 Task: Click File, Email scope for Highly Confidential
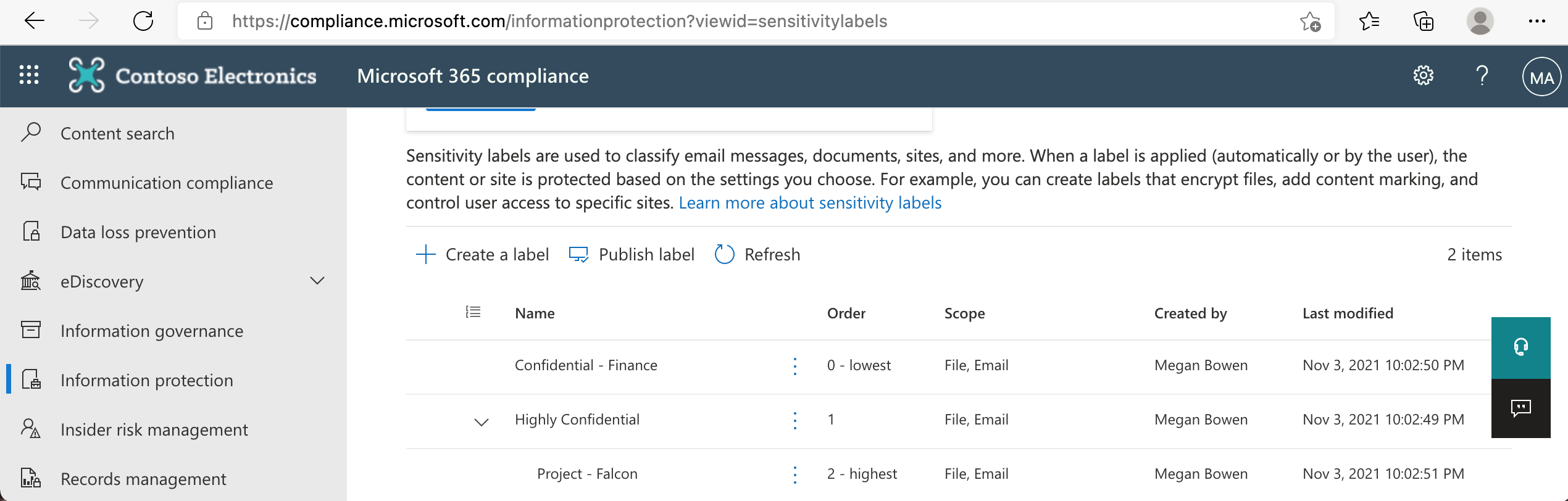[976, 420]
